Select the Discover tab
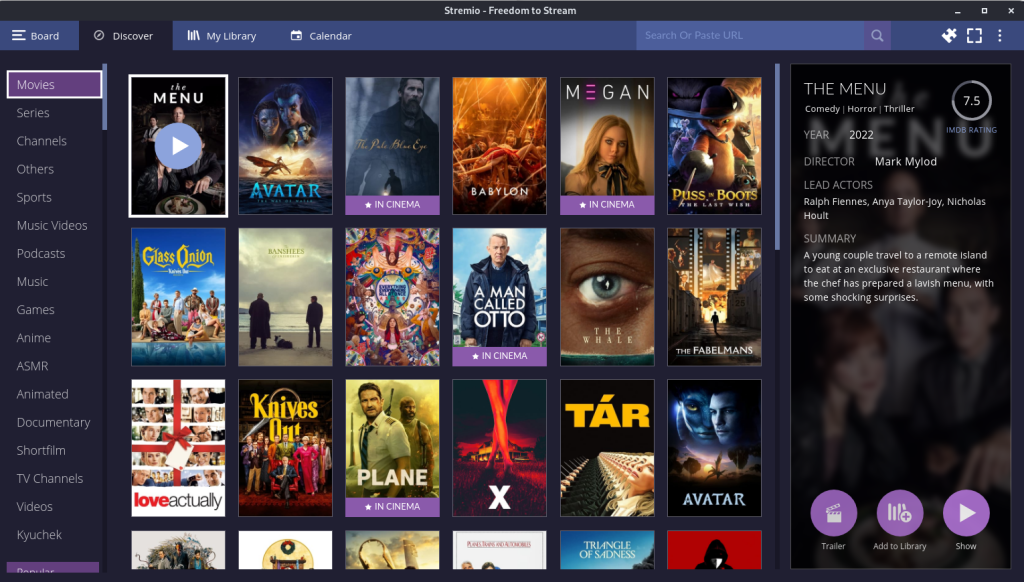Image resolution: width=1024 pixels, height=582 pixels. pyautogui.click(x=123, y=36)
